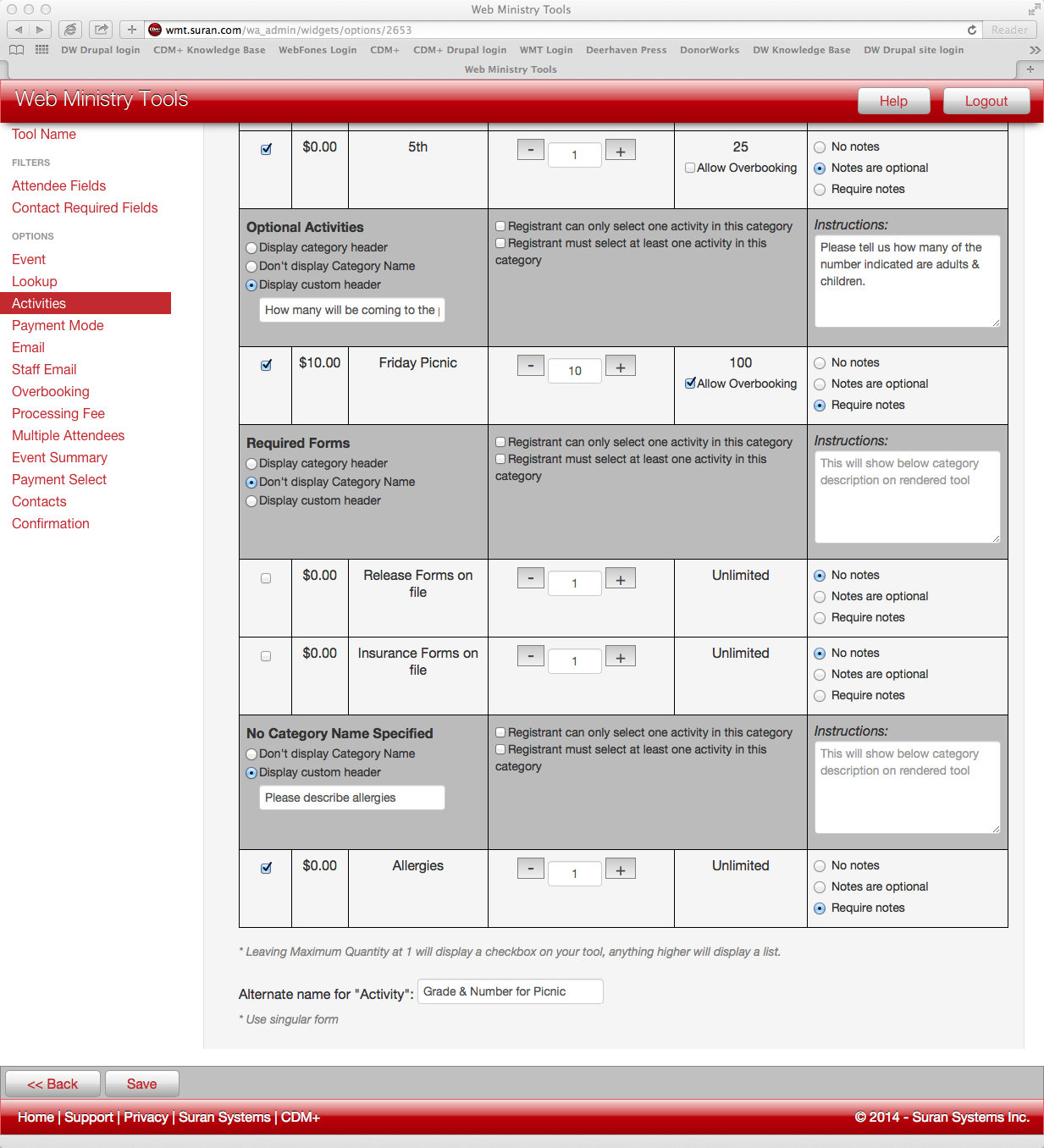Choose Display category header under Required Forms
Screen dimensions: 1044x1148
pyautogui.click(x=251, y=464)
